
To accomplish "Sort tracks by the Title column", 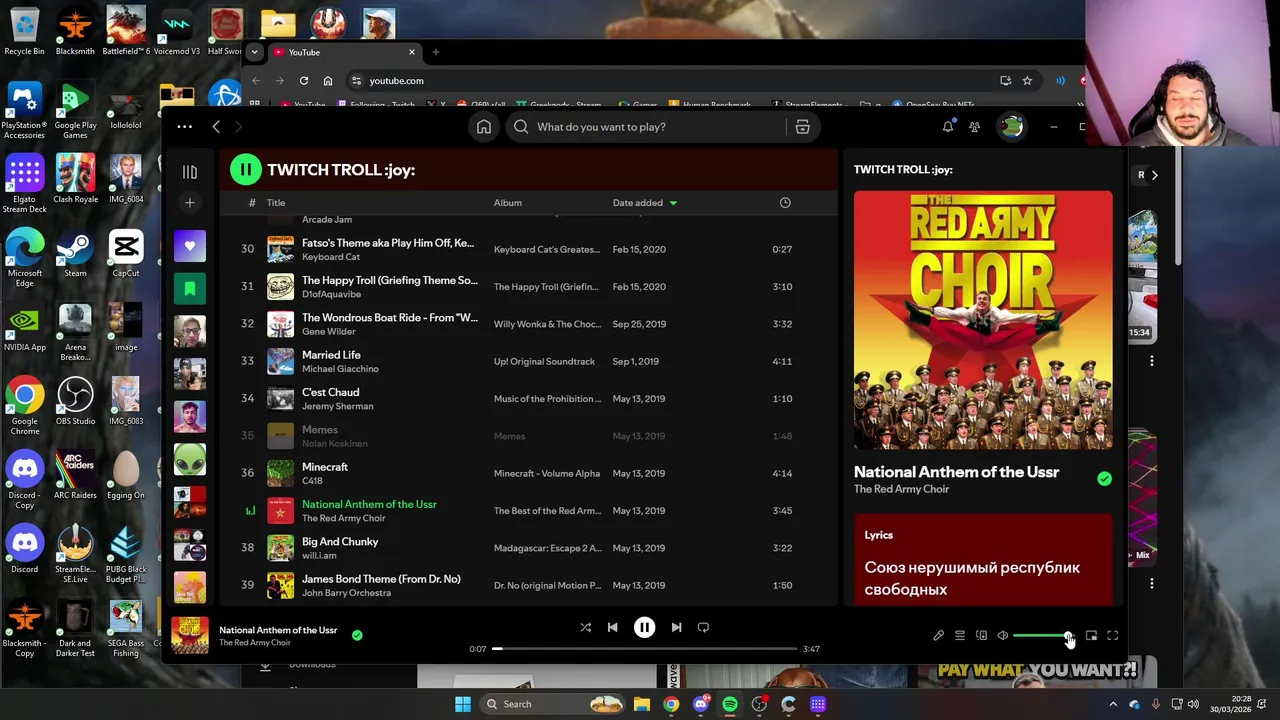I will (x=276, y=203).
